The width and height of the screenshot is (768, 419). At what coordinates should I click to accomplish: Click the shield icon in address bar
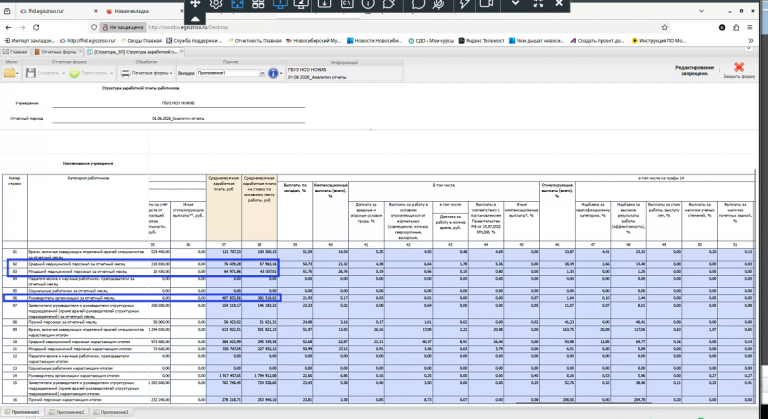(94, 27)
